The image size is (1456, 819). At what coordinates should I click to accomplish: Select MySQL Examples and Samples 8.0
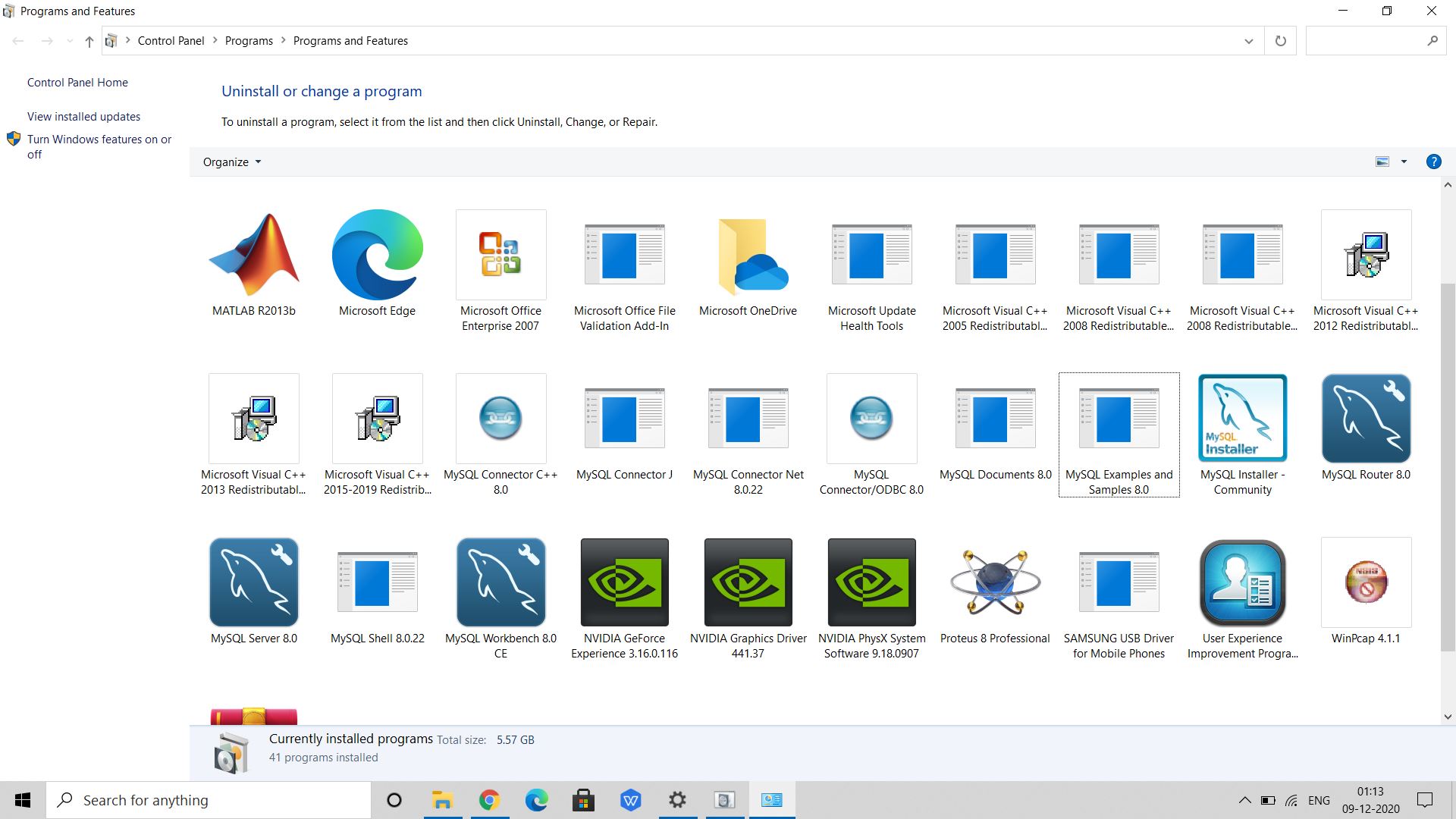(1119, 419)
